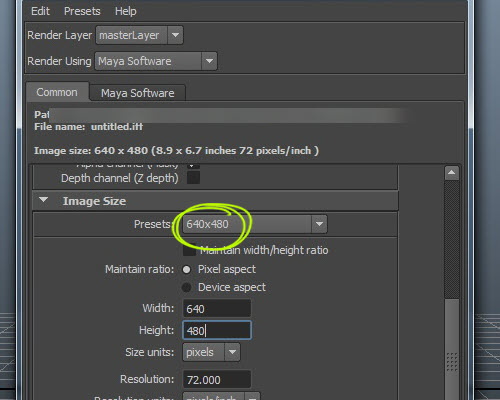This screenshot has width=500, height=400.
Task: Open the Image Size Presets 640x480 dropdown
Action: click(x=255, y=224)
